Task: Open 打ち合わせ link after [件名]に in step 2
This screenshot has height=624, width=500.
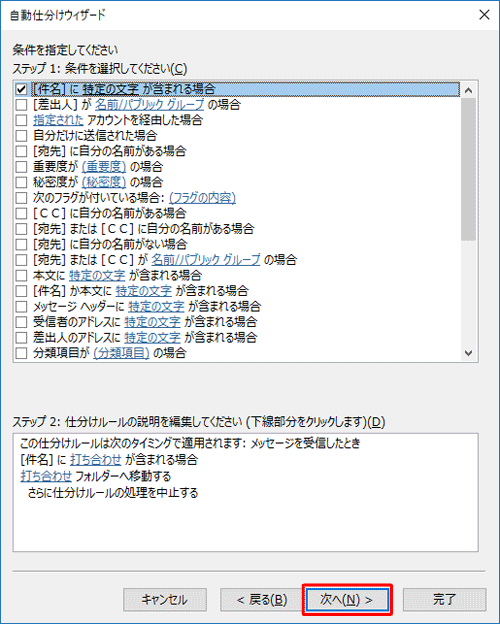Action: pyautogui.click(x=96, y=460)
